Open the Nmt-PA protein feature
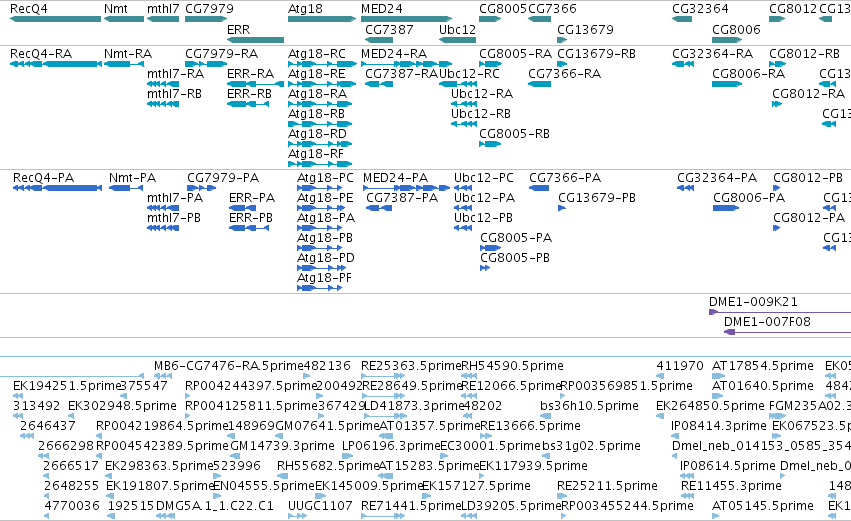Image resolution: width=851 pixels, height=521 pixels. [126, 188]
